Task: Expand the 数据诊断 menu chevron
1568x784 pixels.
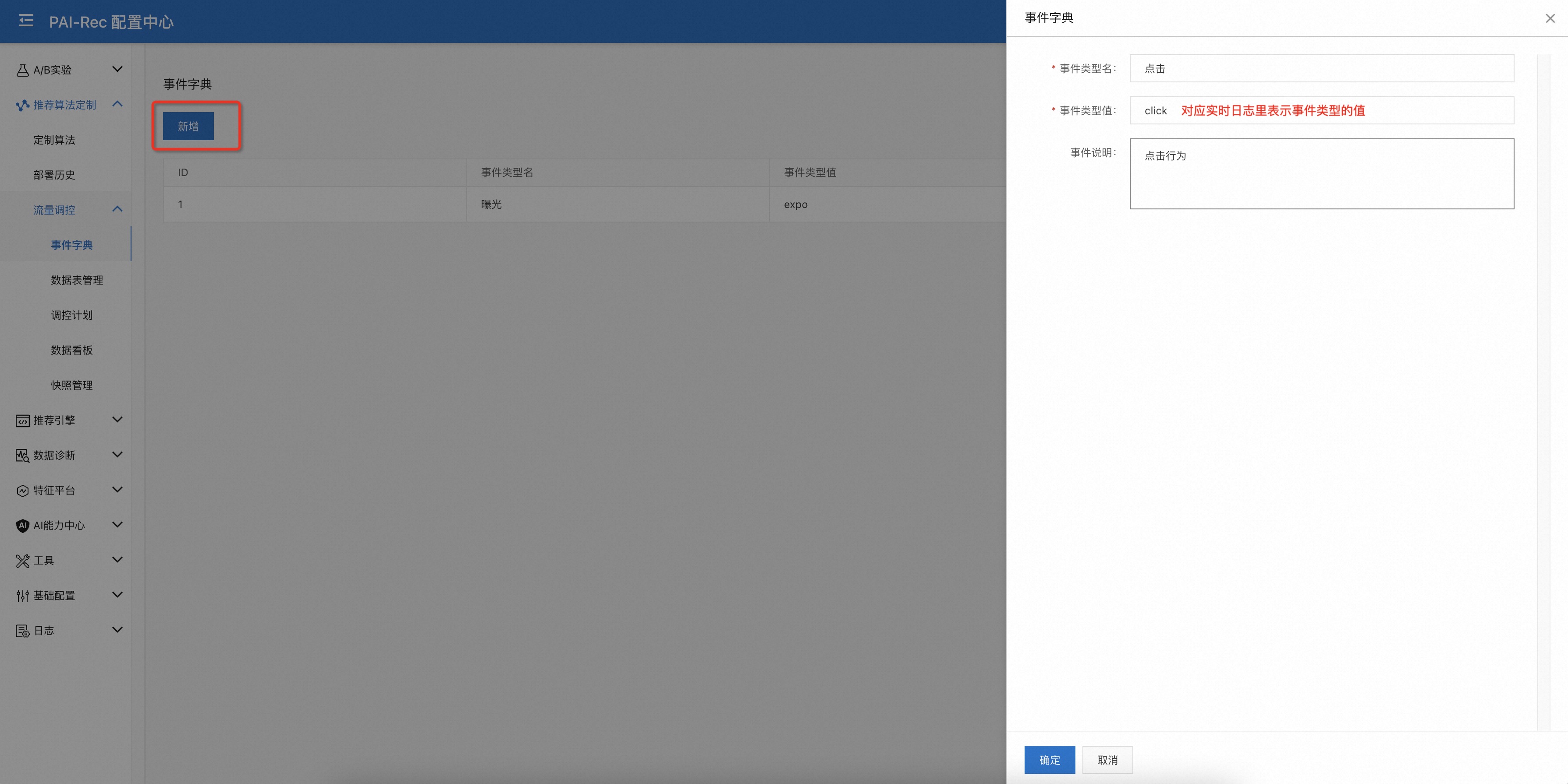Action: [x=117, y=454]
